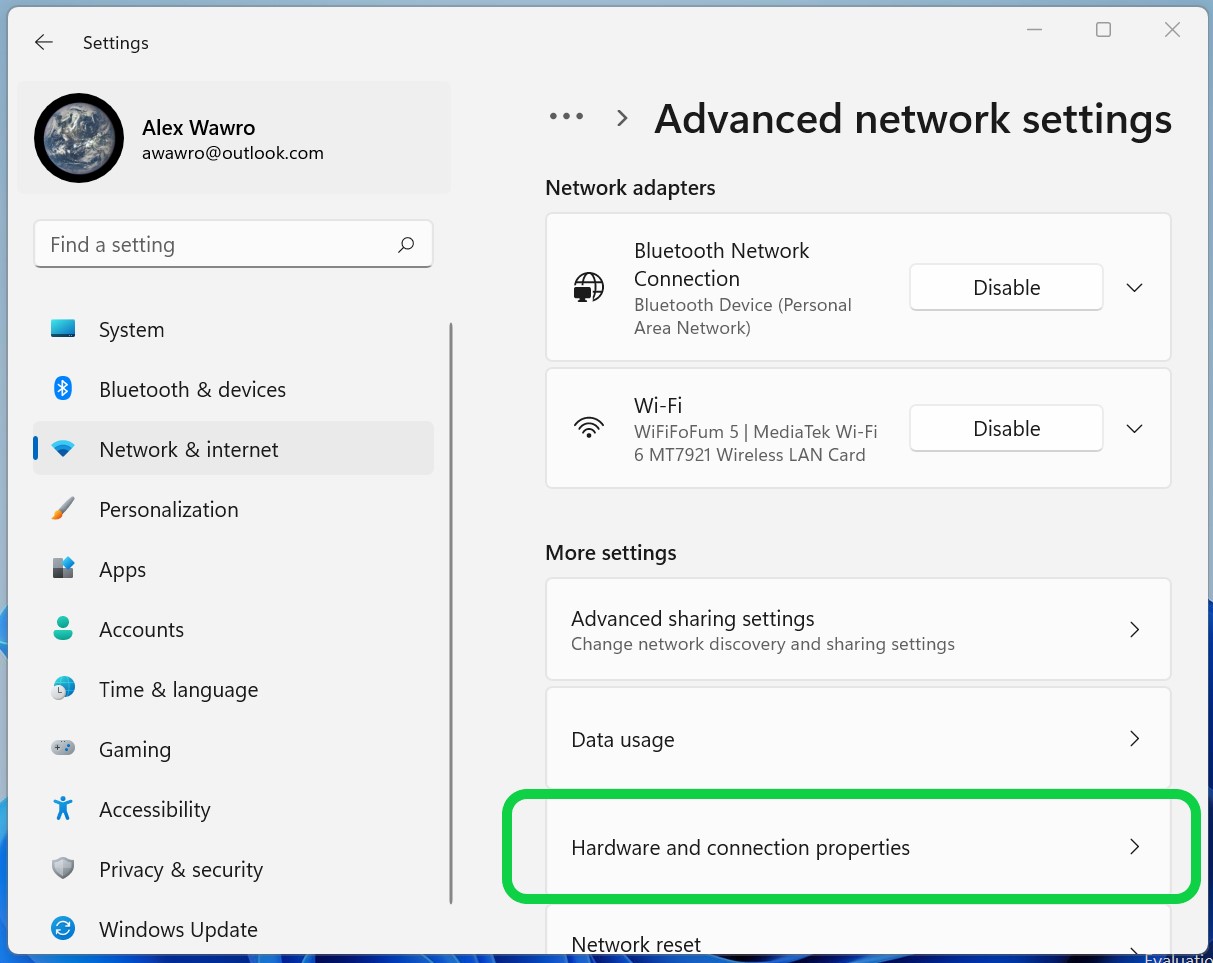Disable the Bluetooth Network Connection adapter
1213x963 pixels.
(x=1006, y=288)
